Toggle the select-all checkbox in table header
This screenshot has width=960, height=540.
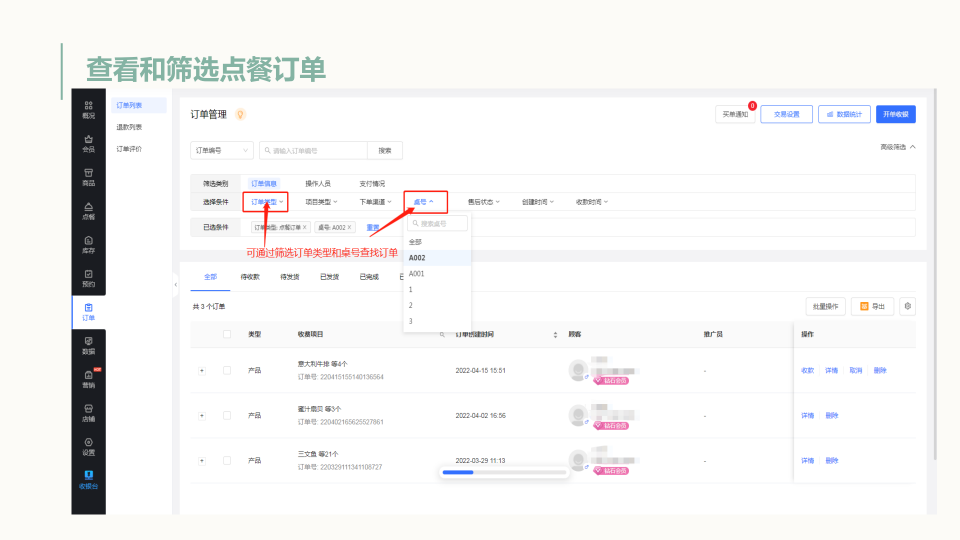pyautogui.click(x=227, y=334)
